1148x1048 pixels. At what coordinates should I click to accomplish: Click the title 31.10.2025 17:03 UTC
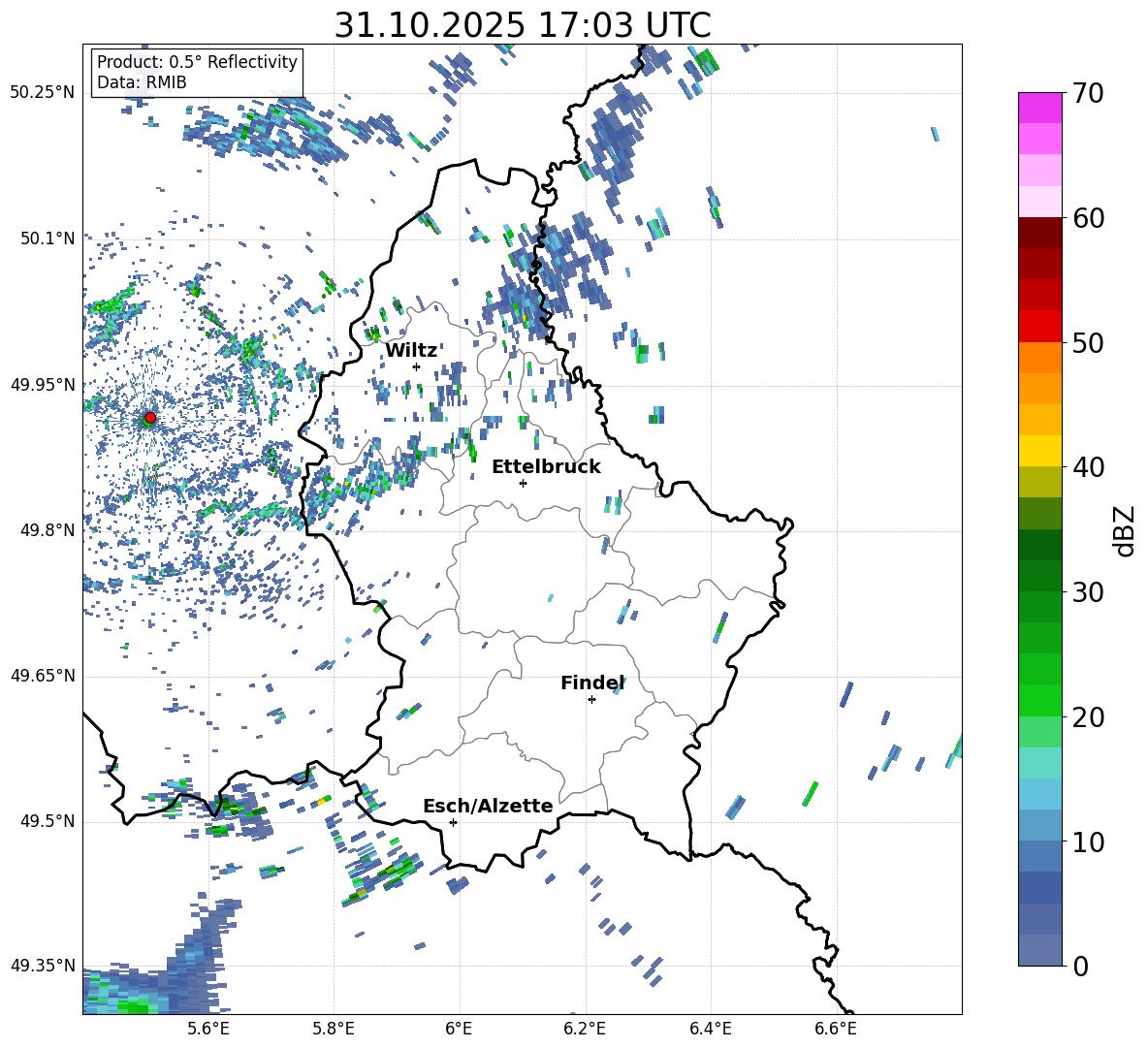click(523, 25)
